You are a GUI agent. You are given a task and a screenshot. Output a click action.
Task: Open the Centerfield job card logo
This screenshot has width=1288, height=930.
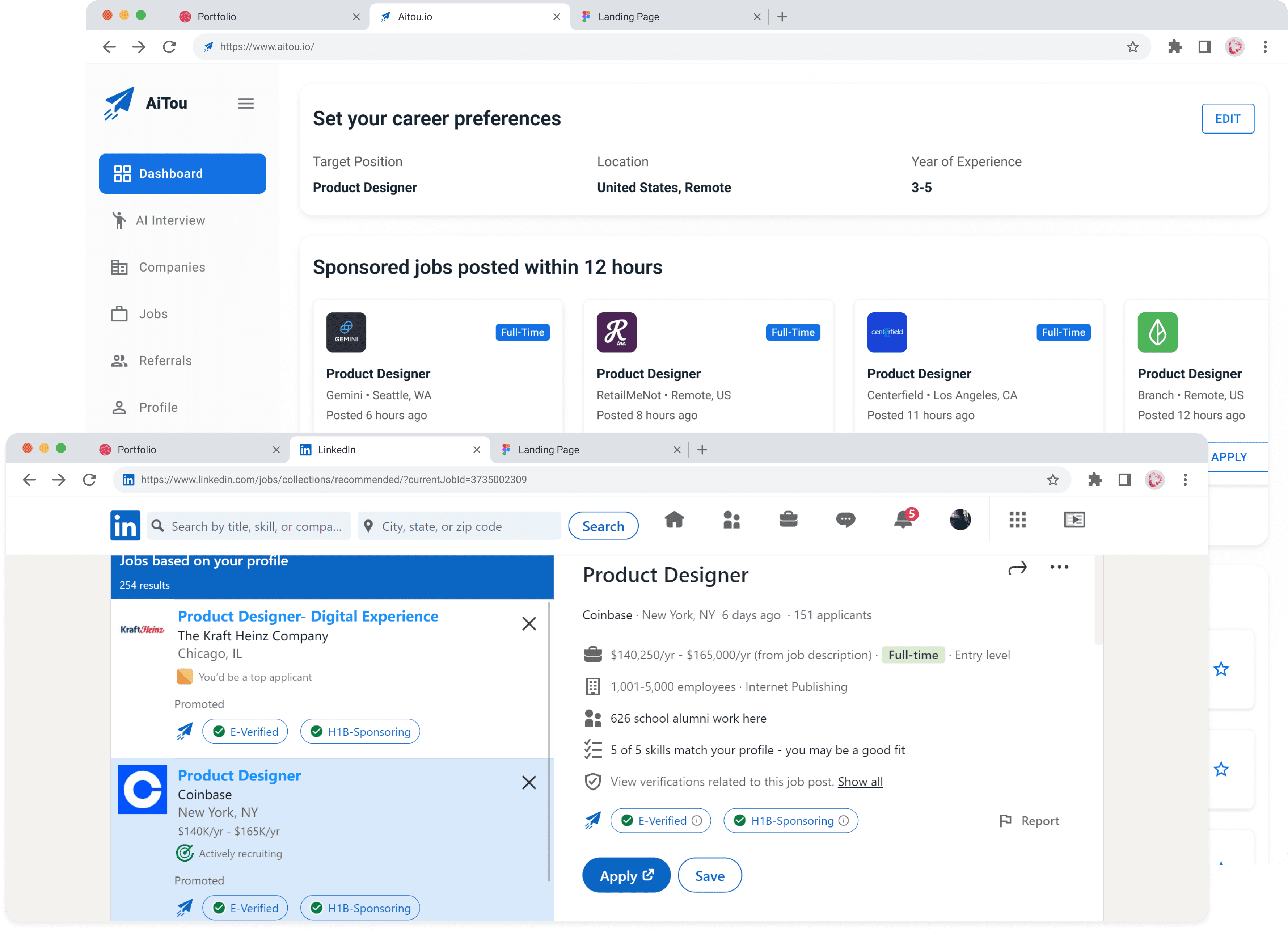pyautogui.click(x=887, y=332)
